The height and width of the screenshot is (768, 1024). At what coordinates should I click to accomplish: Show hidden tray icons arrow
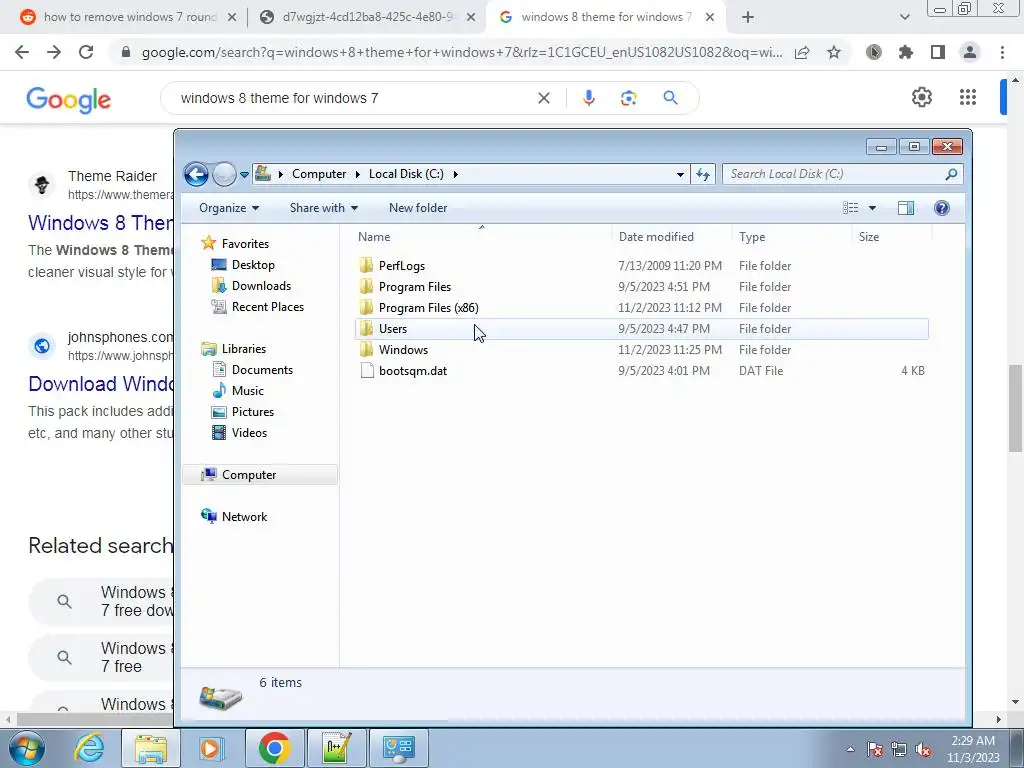(x=850, y=749)
